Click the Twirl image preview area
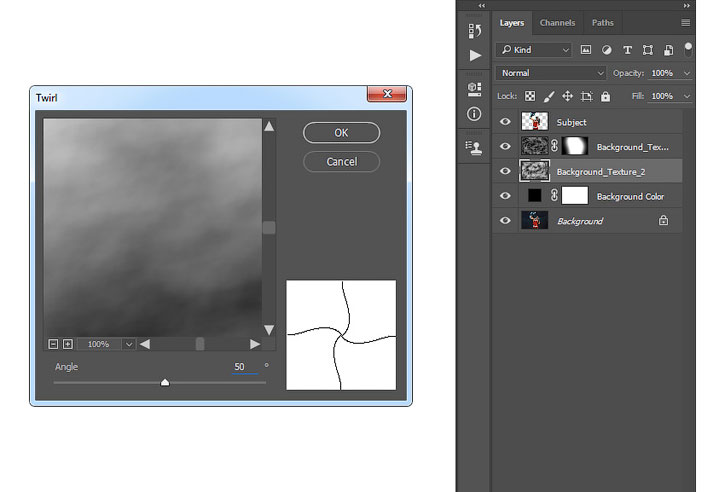 [x=153, y=228]
